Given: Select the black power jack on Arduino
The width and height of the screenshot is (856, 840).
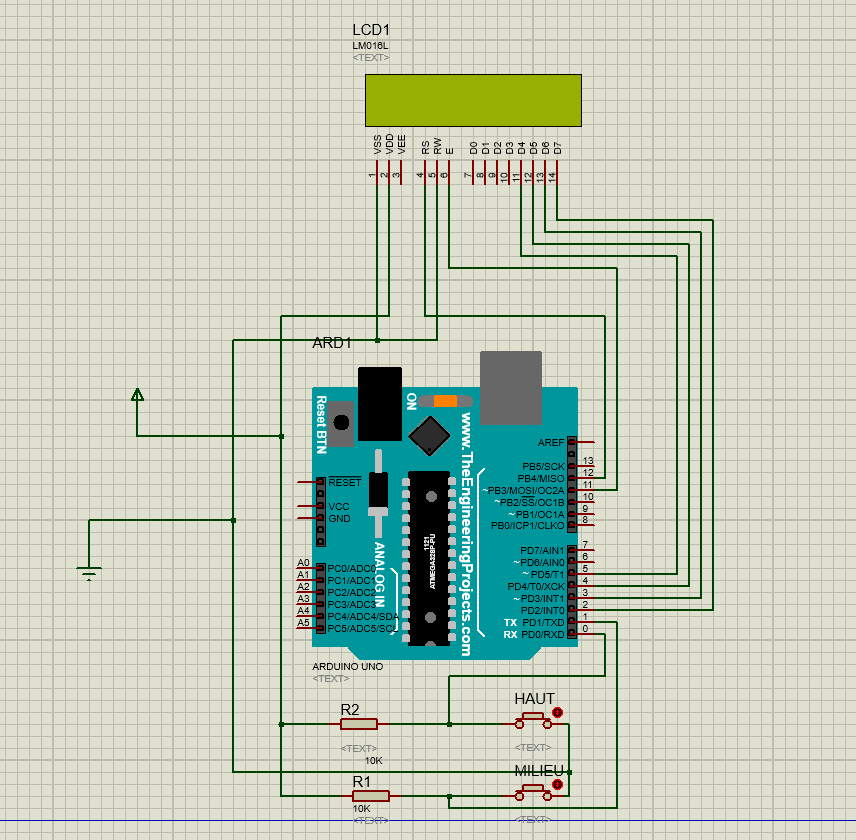Looking at the screenshot, I should click(380, 404).
